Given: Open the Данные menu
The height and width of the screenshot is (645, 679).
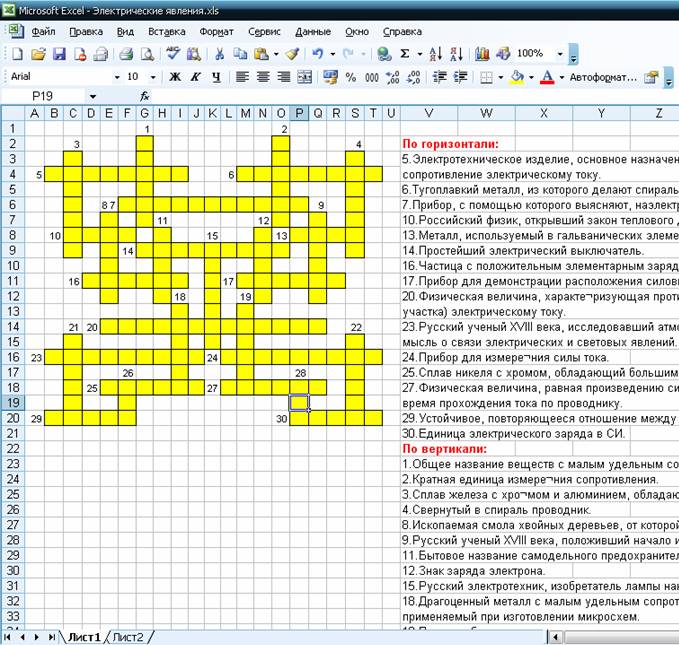Looking at the screenshot, I should tap(313, 32).
